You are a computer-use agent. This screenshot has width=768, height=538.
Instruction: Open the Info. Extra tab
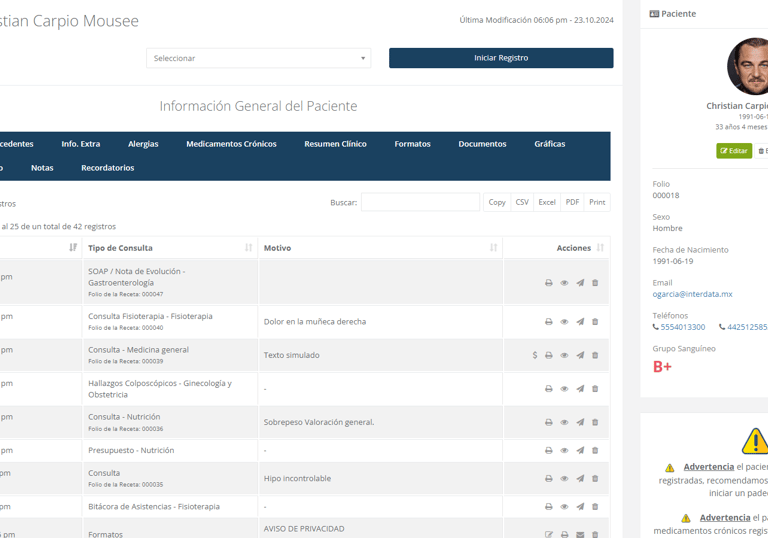click(x=81, y=144)
